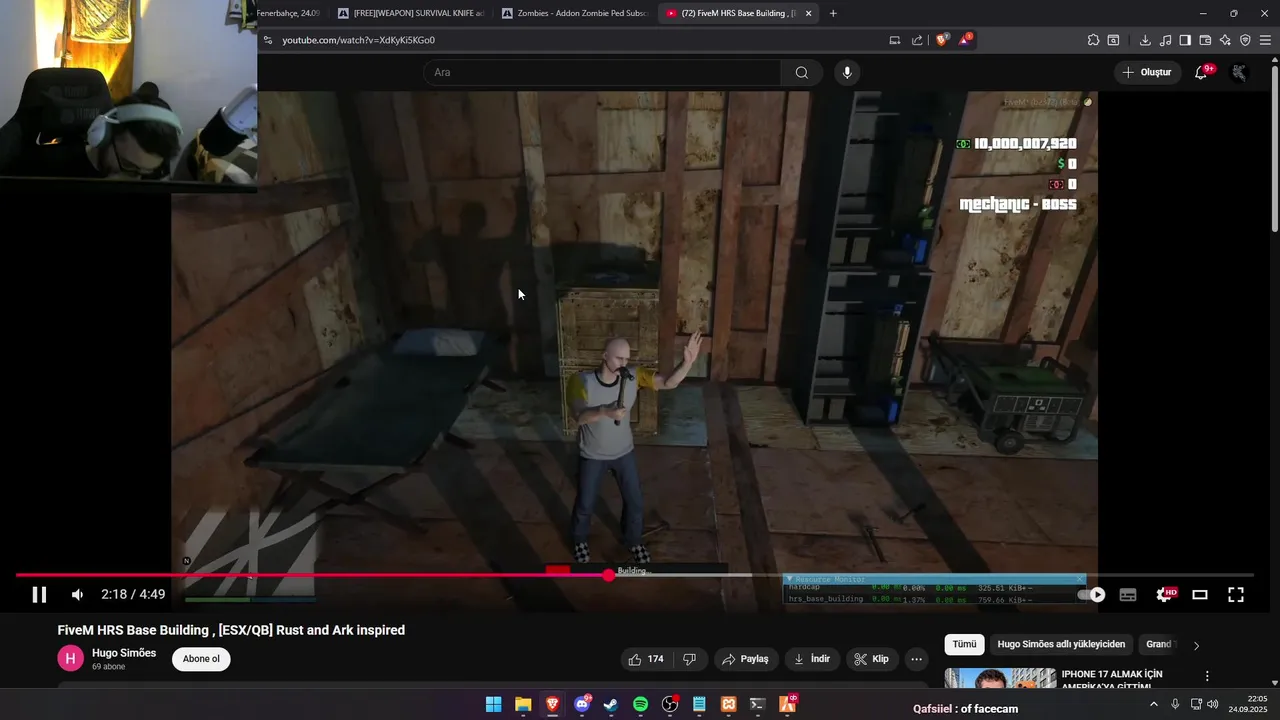1280x720 pixels.
Task: Open Leo AI sparkle icon
Action: click(1225, 40)
